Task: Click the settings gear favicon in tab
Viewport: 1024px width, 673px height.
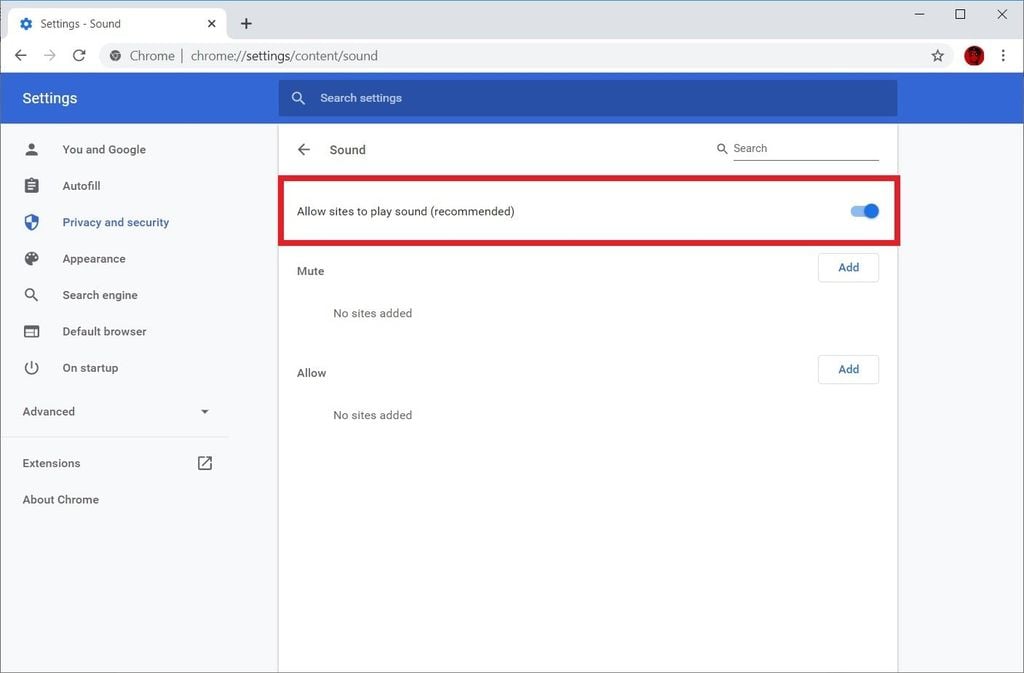Action: click(26, 23)
